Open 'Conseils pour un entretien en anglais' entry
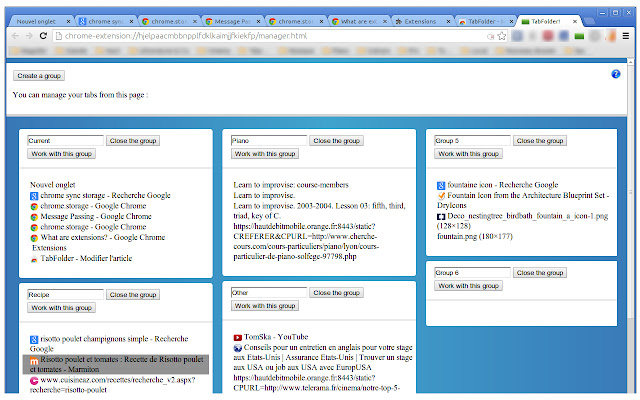 [x=323, y=357]
